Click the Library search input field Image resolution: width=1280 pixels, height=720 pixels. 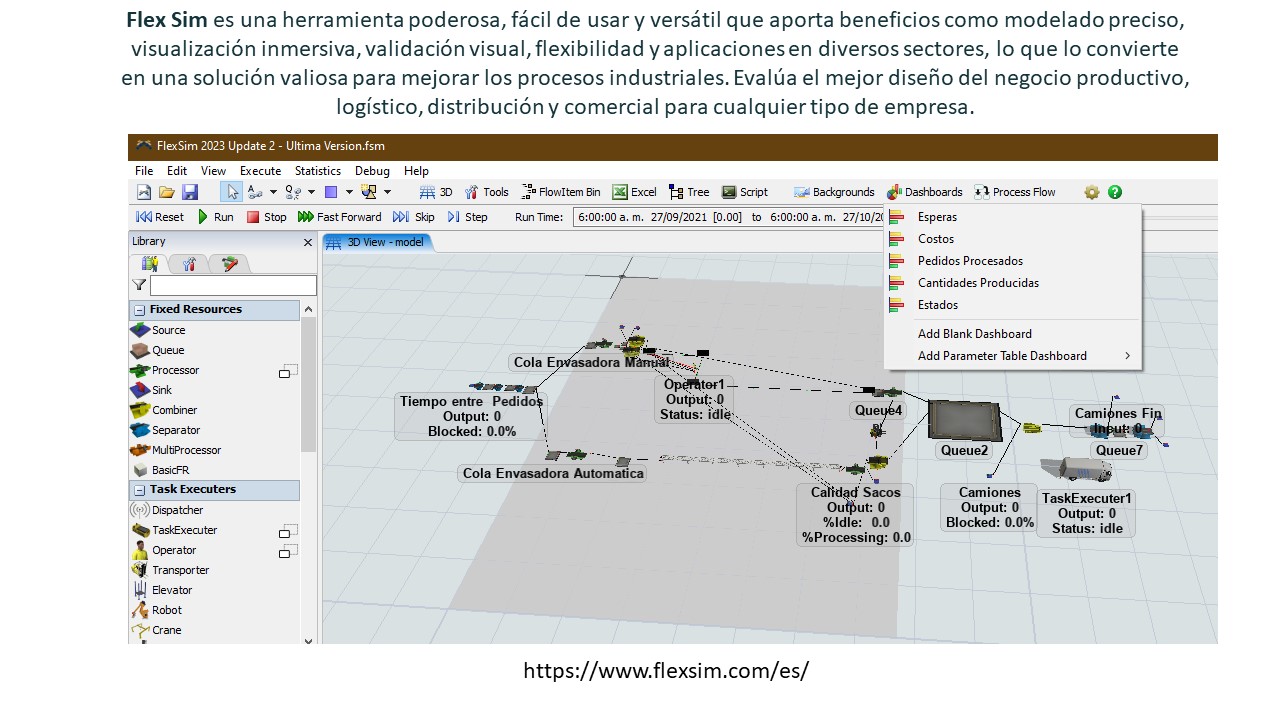click(233, 286)
